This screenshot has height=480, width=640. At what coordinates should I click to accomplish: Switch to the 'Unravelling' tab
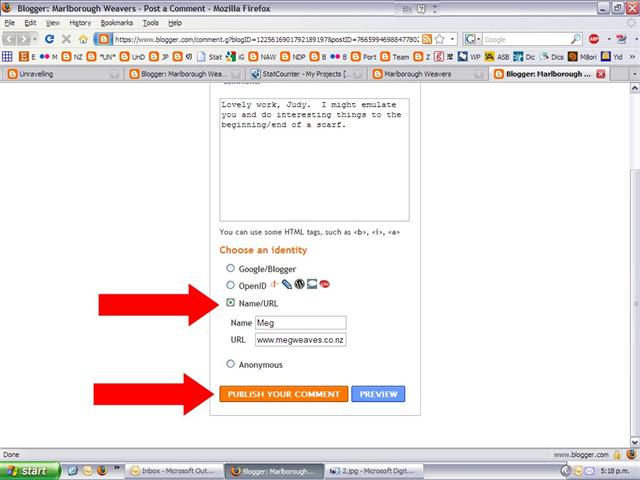63,74
